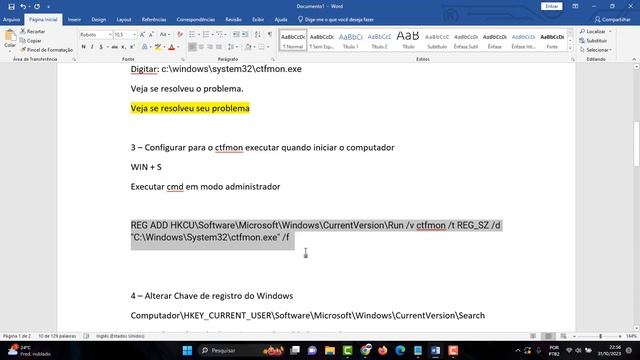Viewport: 640px width, 360px height.
Task: Cut selection using Recortar
Action: (33, 31)
